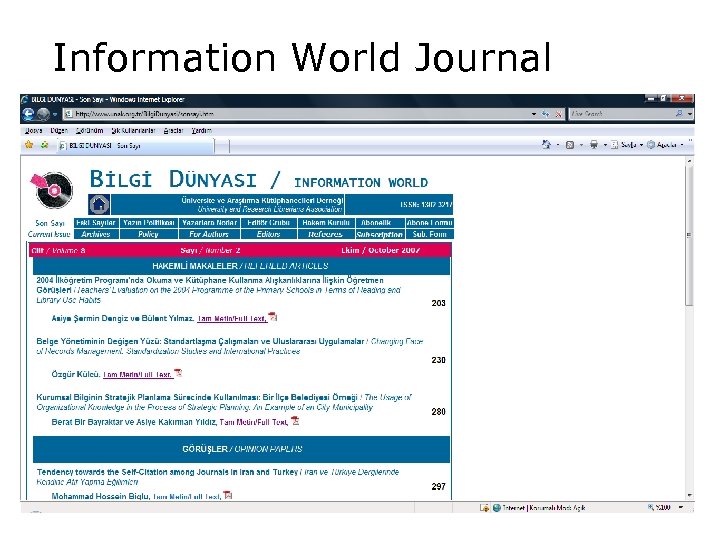Viewport: 720px width, 540px height.
Task: Click the status bar security lock icon
Action: coord(484,507)
